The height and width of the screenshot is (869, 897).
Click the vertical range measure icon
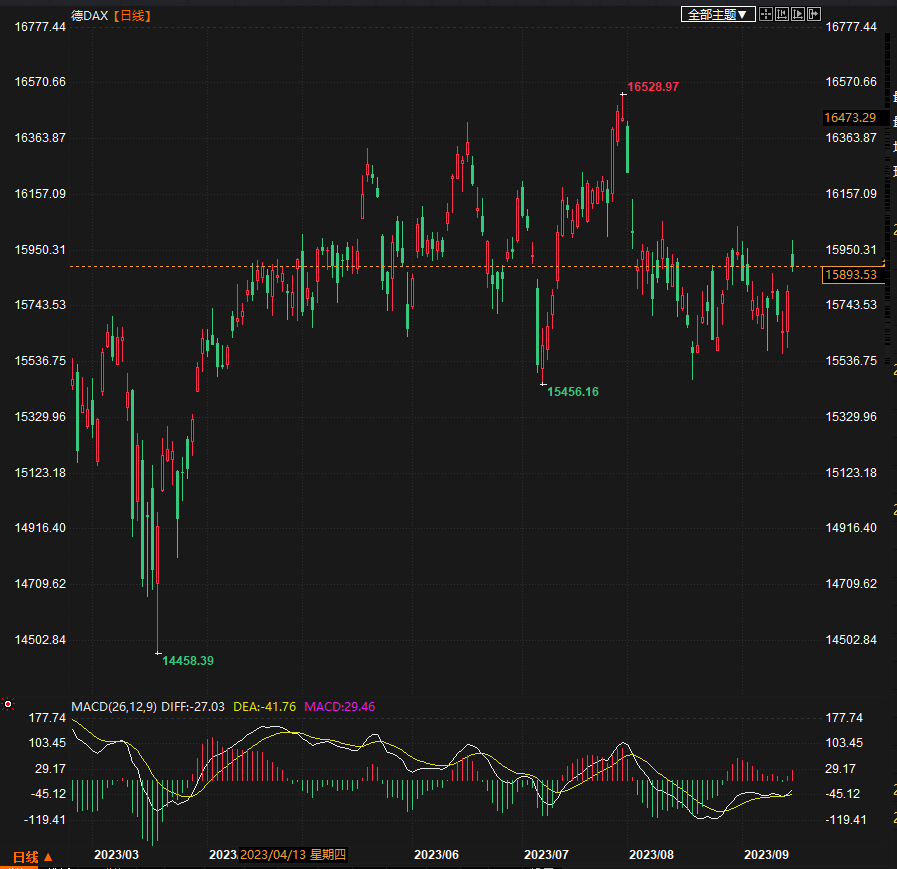tap(782, 14)
